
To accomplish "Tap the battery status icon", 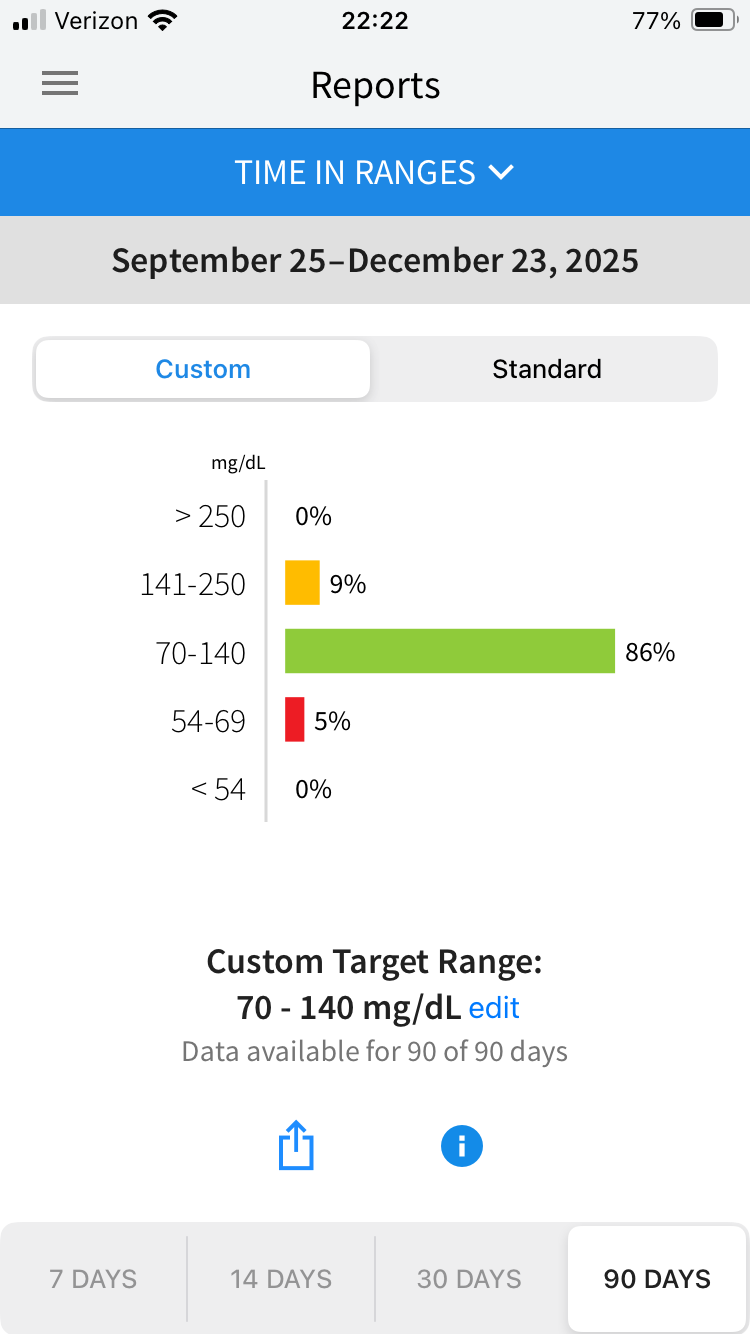I will [x=714, y=21].
